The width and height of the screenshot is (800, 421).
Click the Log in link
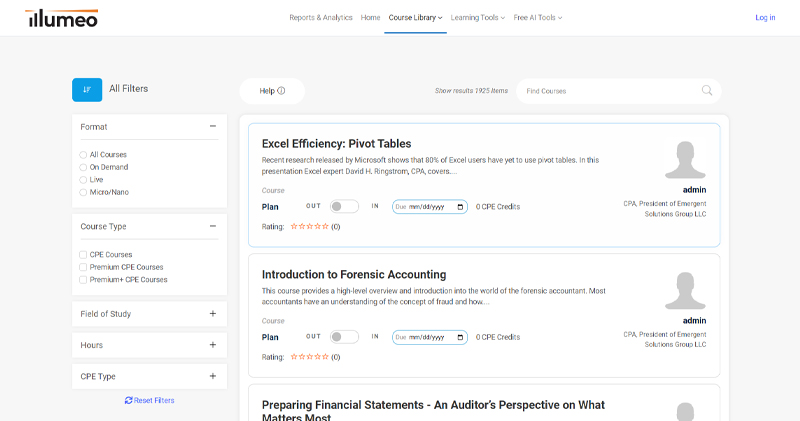[x=765, y=17]
